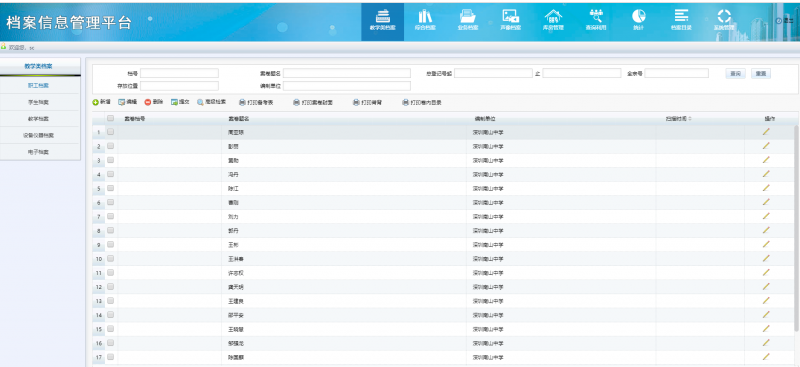Toggle the select-all checkbox in table header
800x367 pixels.
pos(111,118)
